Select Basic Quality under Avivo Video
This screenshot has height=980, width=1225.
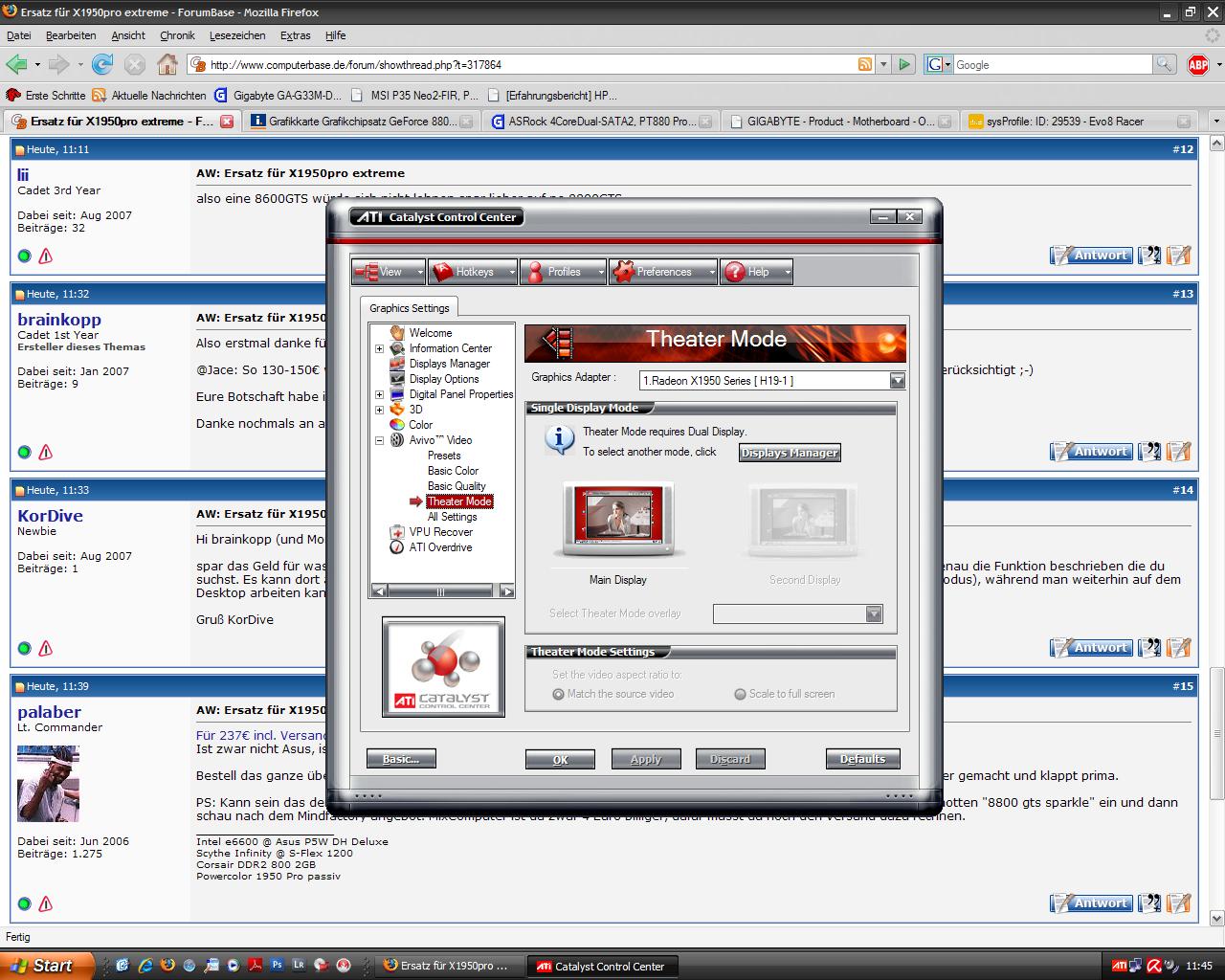click(457, 486)
